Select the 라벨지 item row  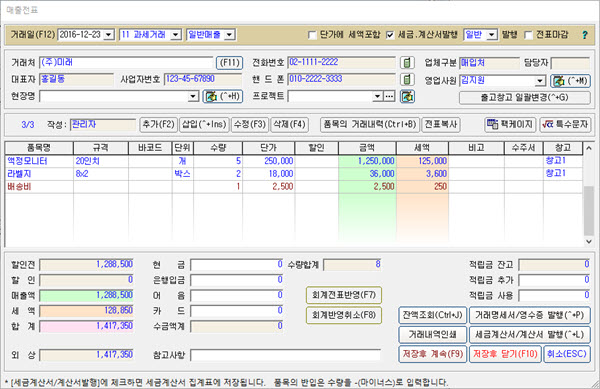(293, 174)
